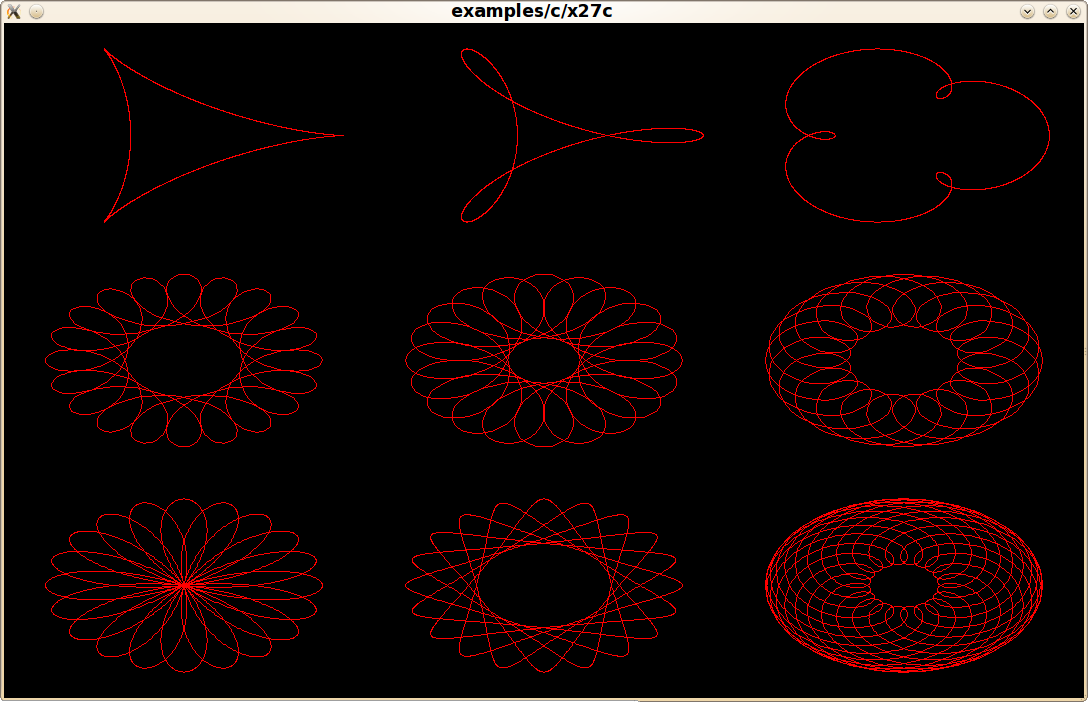Click the right-pointing cusp tip of the deltoid
The width and height of the screenshot is (1088, 702).
pos(340,135)
